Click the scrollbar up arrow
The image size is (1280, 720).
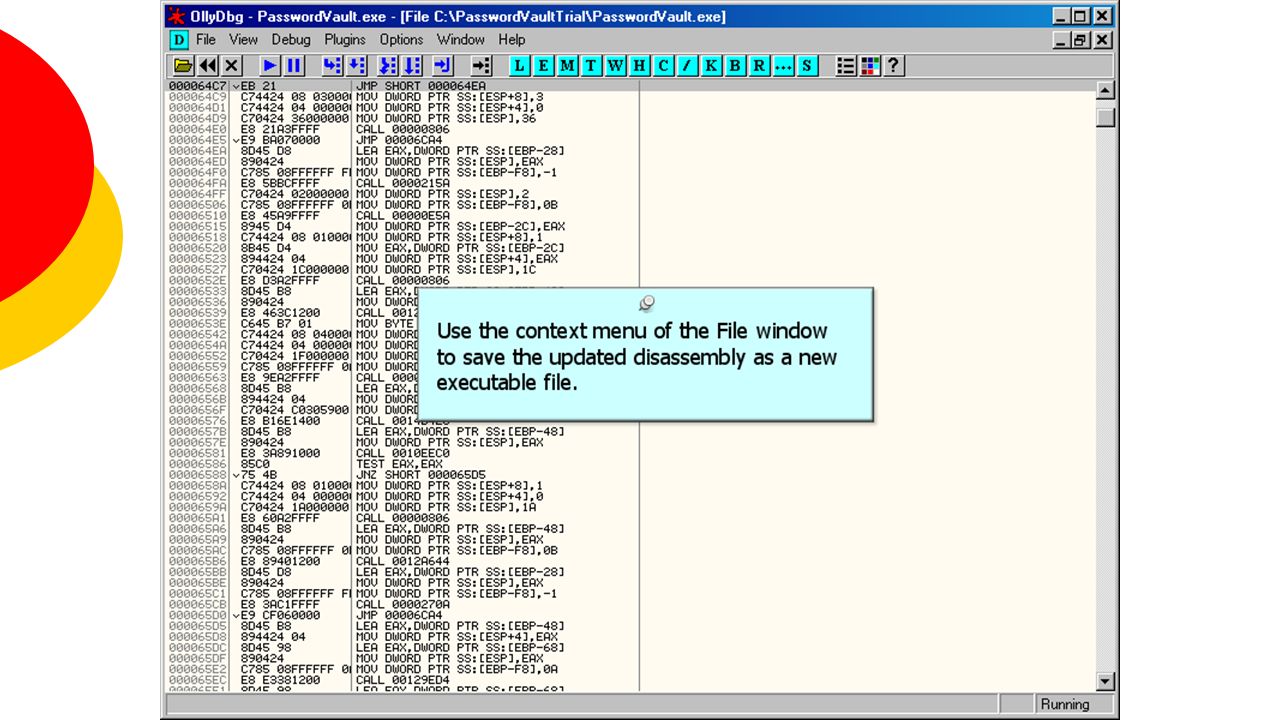(x=1105, y=91)
